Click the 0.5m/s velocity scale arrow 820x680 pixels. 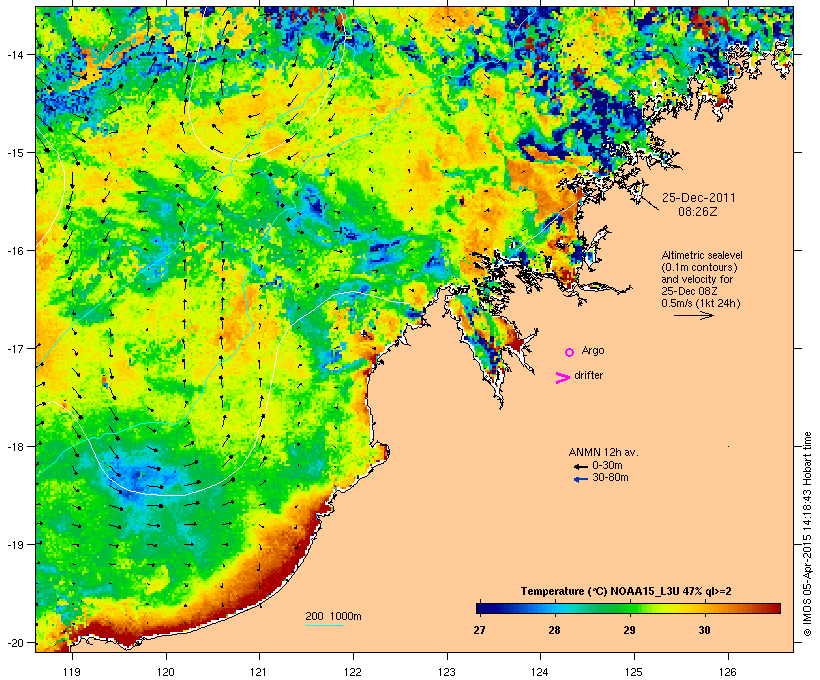tap(694, 315)
